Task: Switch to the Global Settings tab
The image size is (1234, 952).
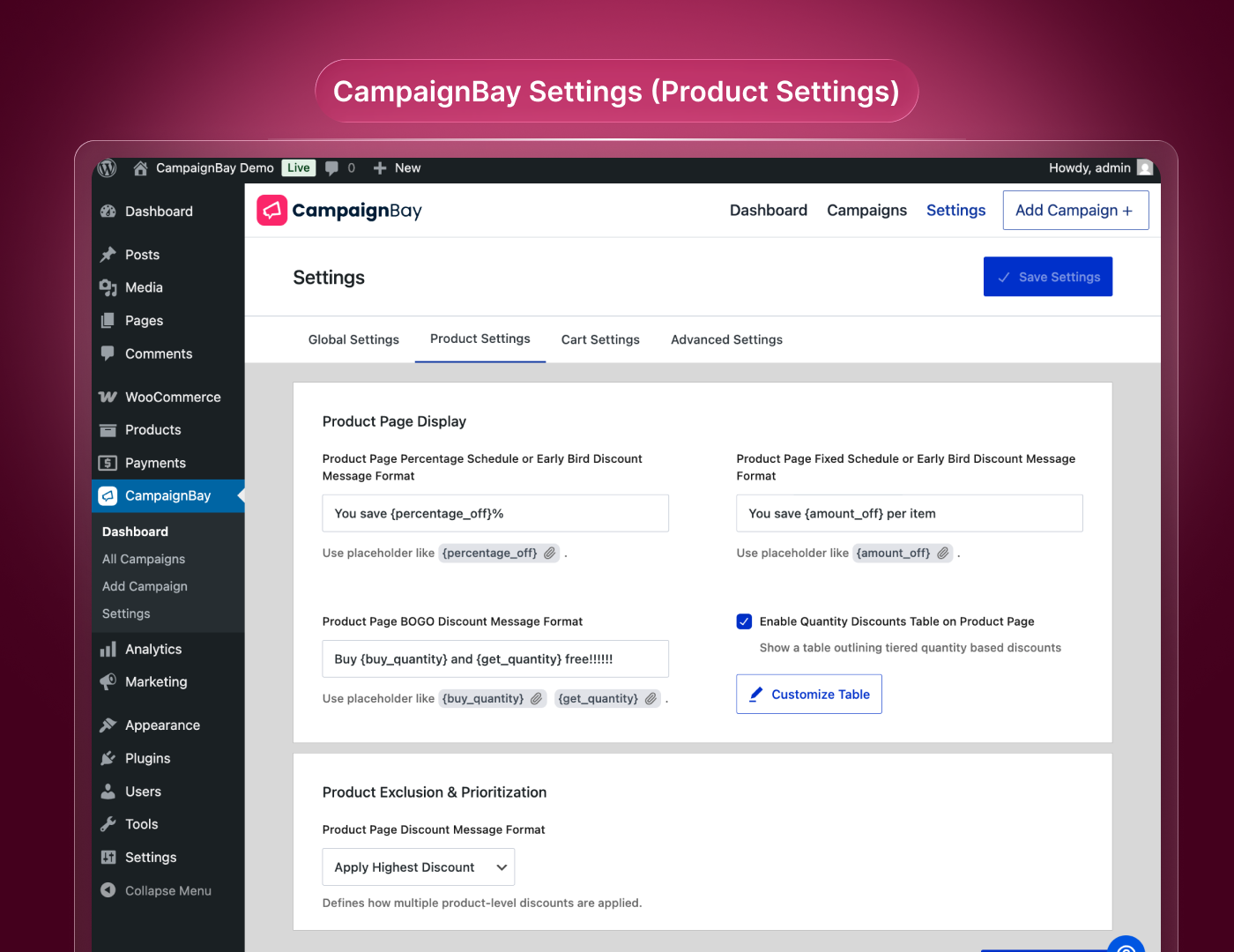Action: click(353, 339)
